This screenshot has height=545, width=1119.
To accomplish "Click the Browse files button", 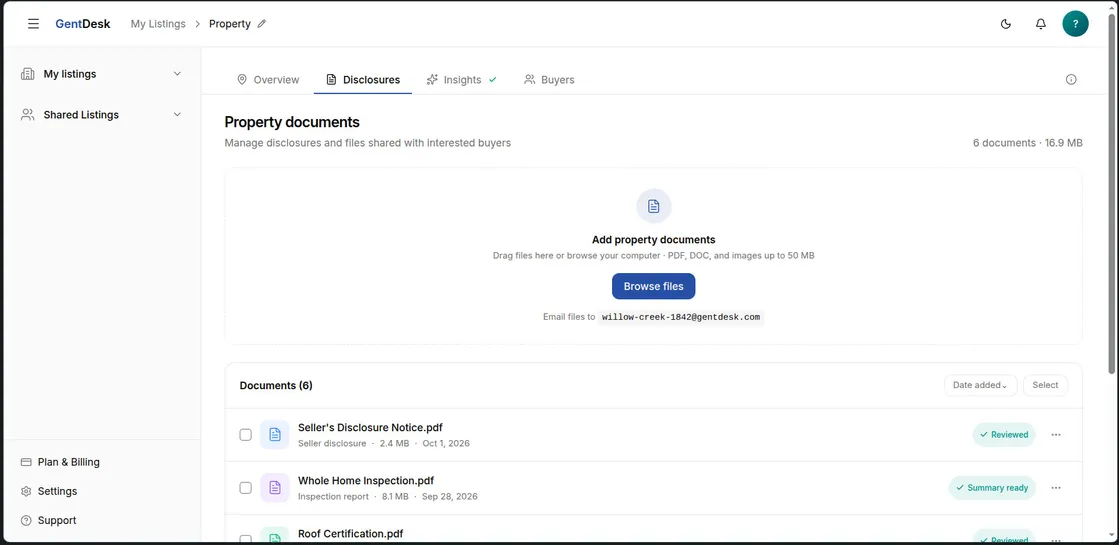I will 654,286.
